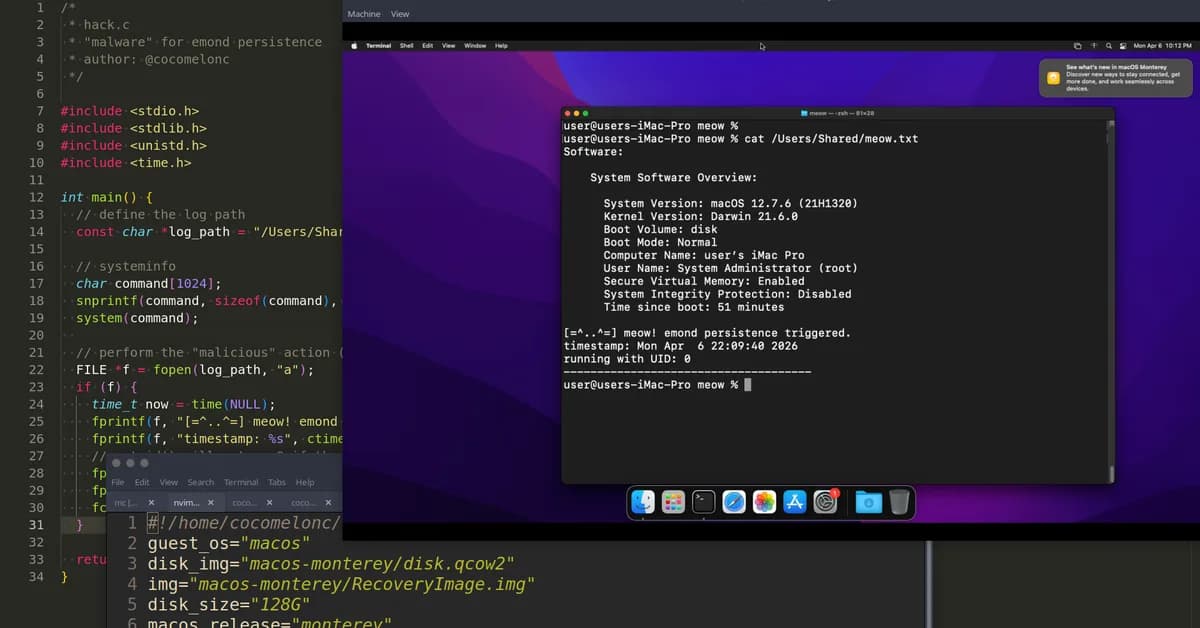Close the mc tab
The height and width of the screenshot is (628, 1200).
coord(151,502)
